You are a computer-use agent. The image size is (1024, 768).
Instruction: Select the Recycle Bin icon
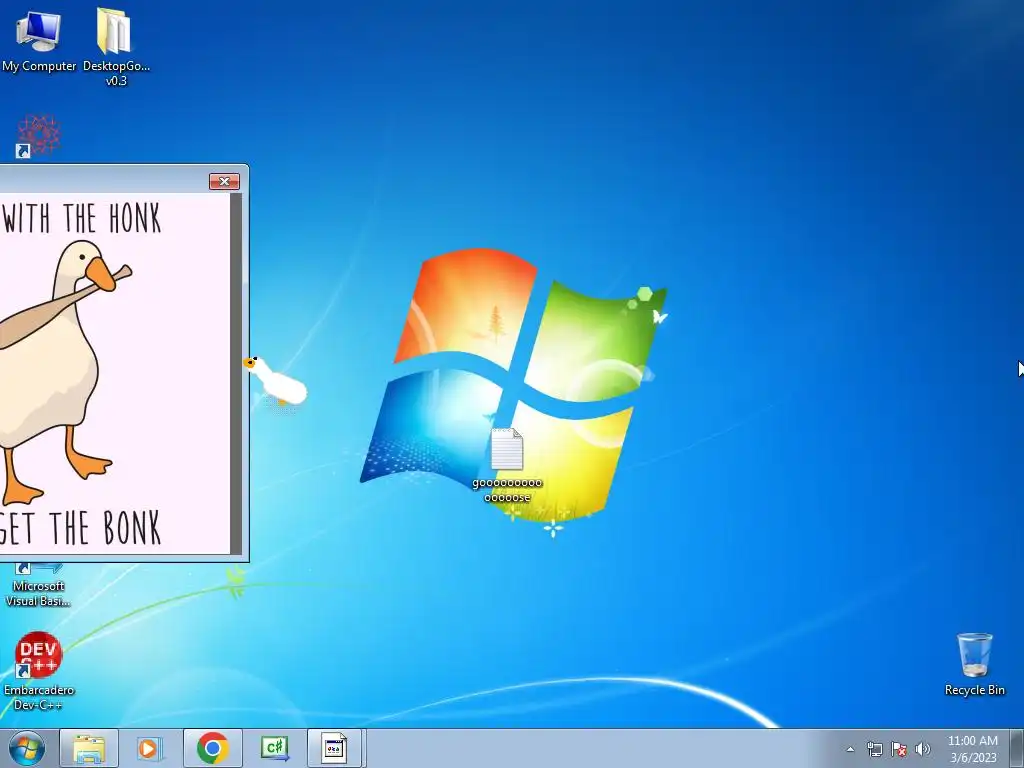974,664
